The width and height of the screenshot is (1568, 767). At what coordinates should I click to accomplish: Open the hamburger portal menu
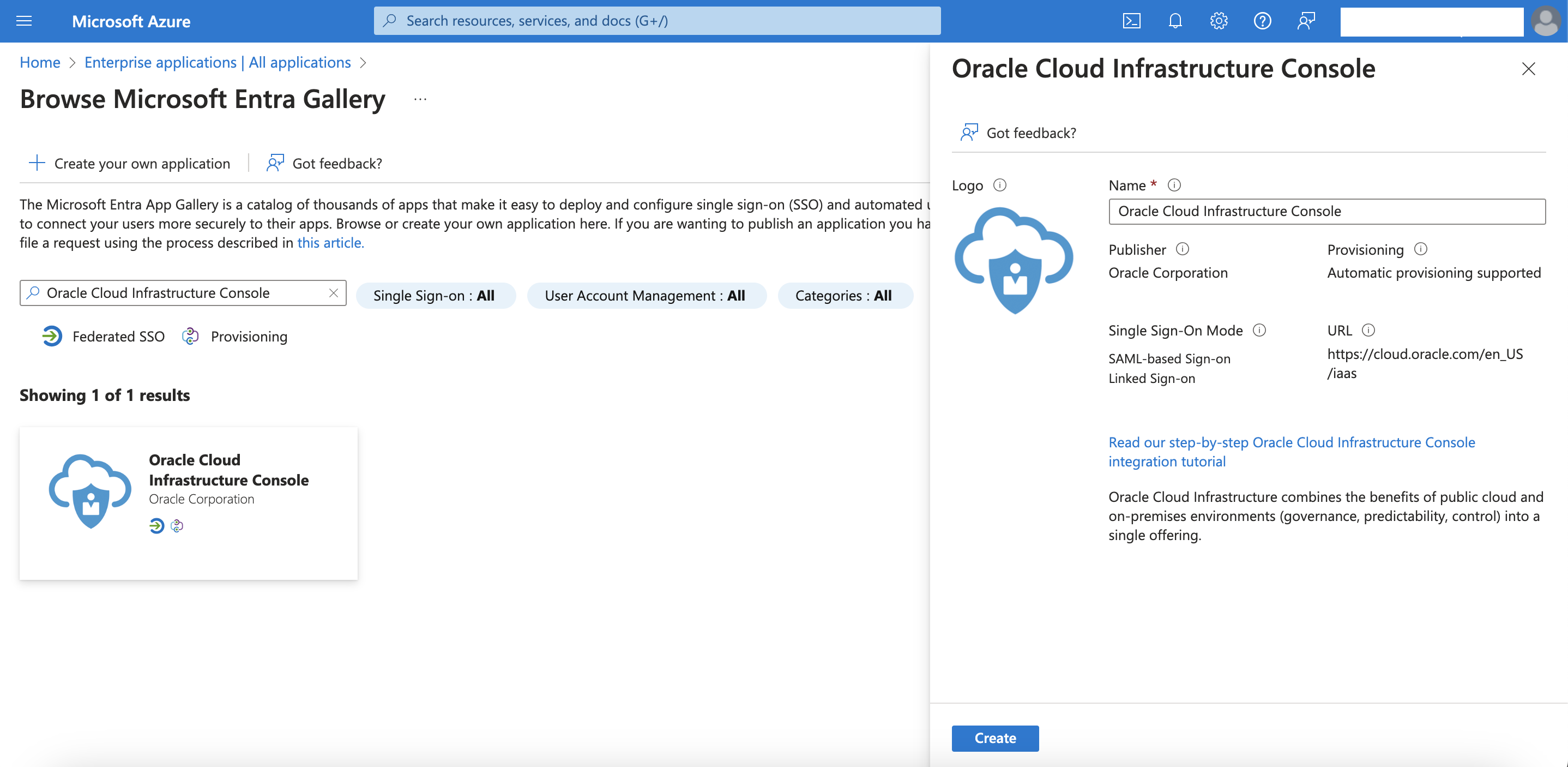point(24,21)
